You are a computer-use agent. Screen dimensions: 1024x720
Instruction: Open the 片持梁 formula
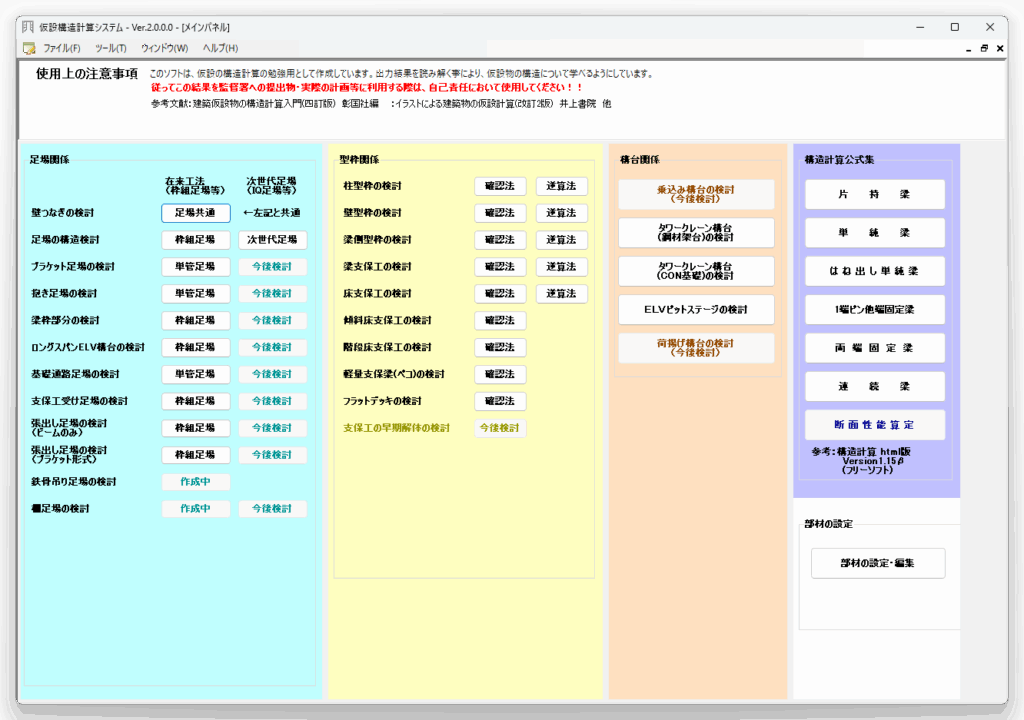point(874,194)
